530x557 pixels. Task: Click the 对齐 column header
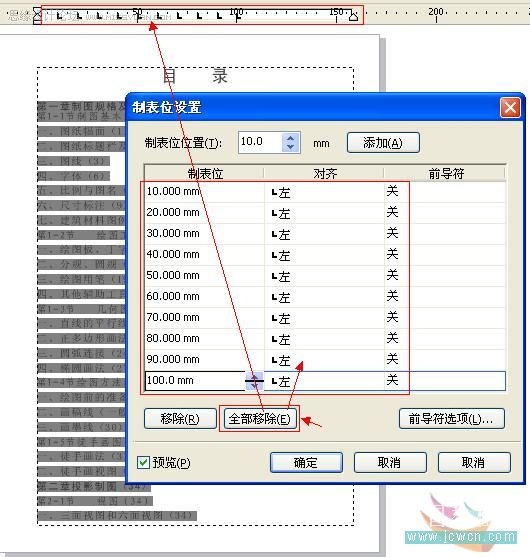point(324,174)
